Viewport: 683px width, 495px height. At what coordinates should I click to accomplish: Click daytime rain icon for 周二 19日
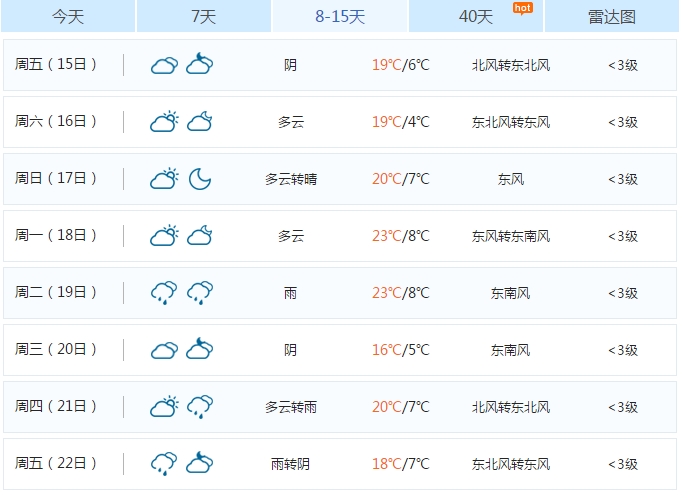point(164,293)
